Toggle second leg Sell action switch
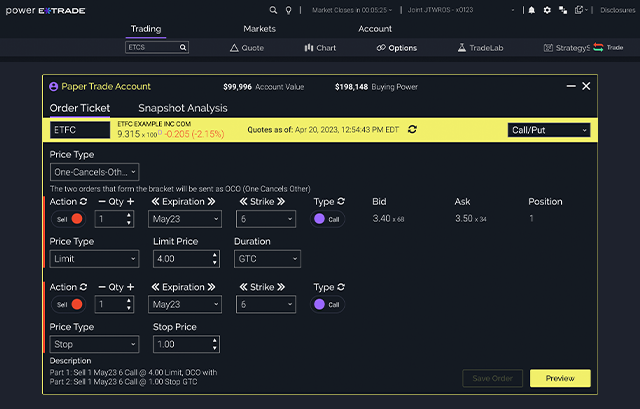This screenshot has width=640, height=409. tap(68, 304)
